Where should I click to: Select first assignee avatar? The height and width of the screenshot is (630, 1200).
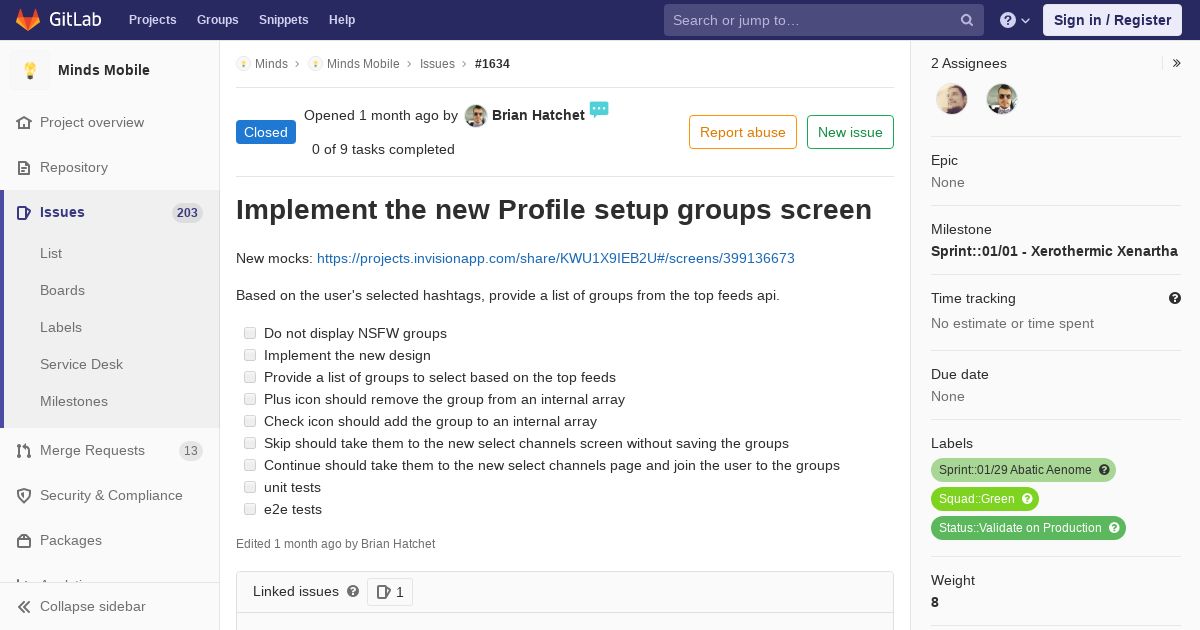click(x=951, y=99)
